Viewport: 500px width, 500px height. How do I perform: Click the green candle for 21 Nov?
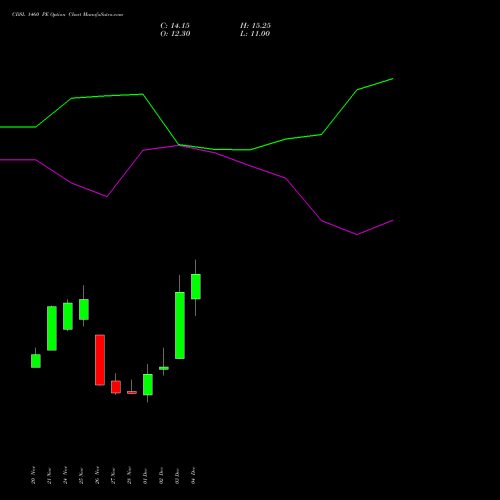(52, 328)
